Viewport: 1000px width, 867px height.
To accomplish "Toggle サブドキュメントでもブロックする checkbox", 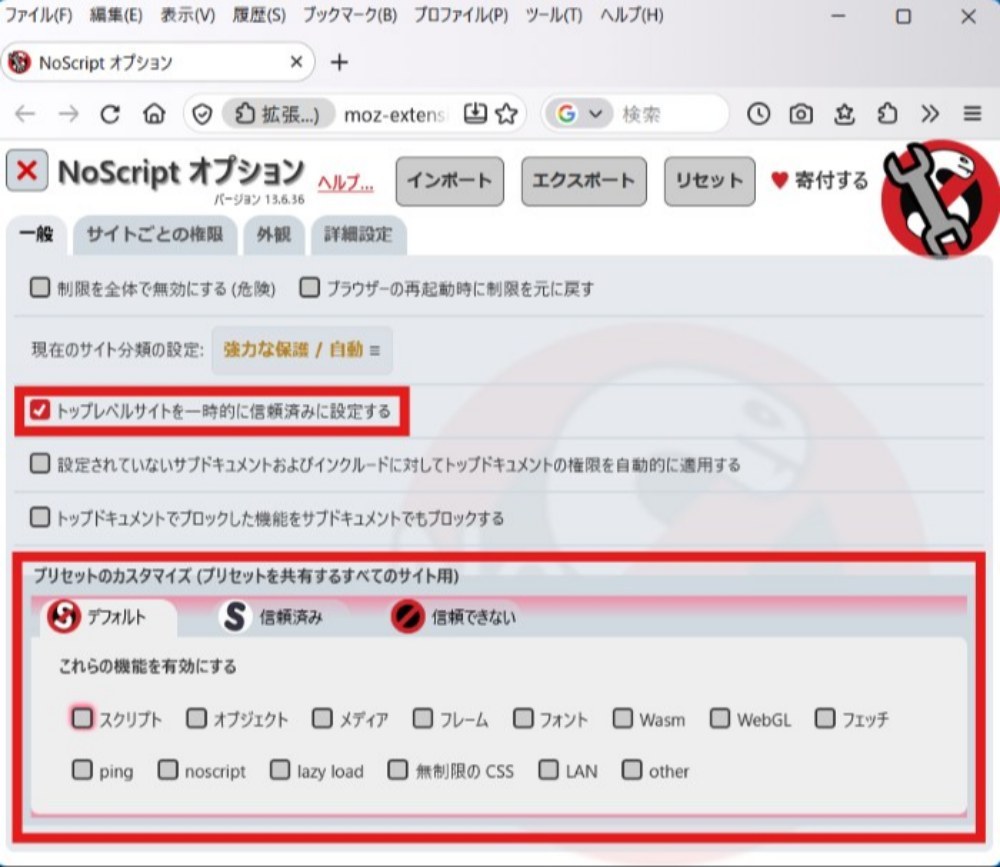I will 40,517.
